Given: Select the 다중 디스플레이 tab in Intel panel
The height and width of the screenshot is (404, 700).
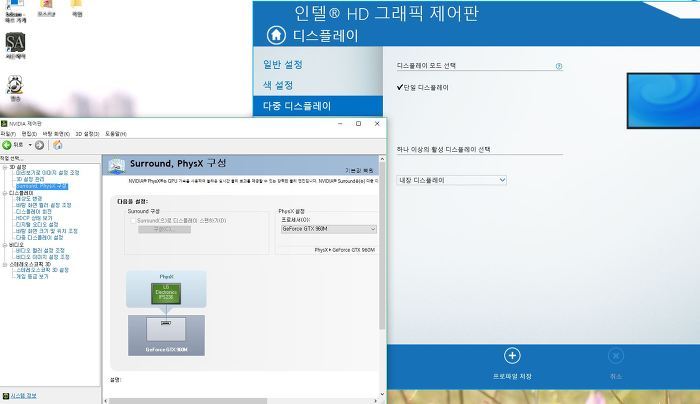Looking at the screenshot, I should click(x=318, y=106).
